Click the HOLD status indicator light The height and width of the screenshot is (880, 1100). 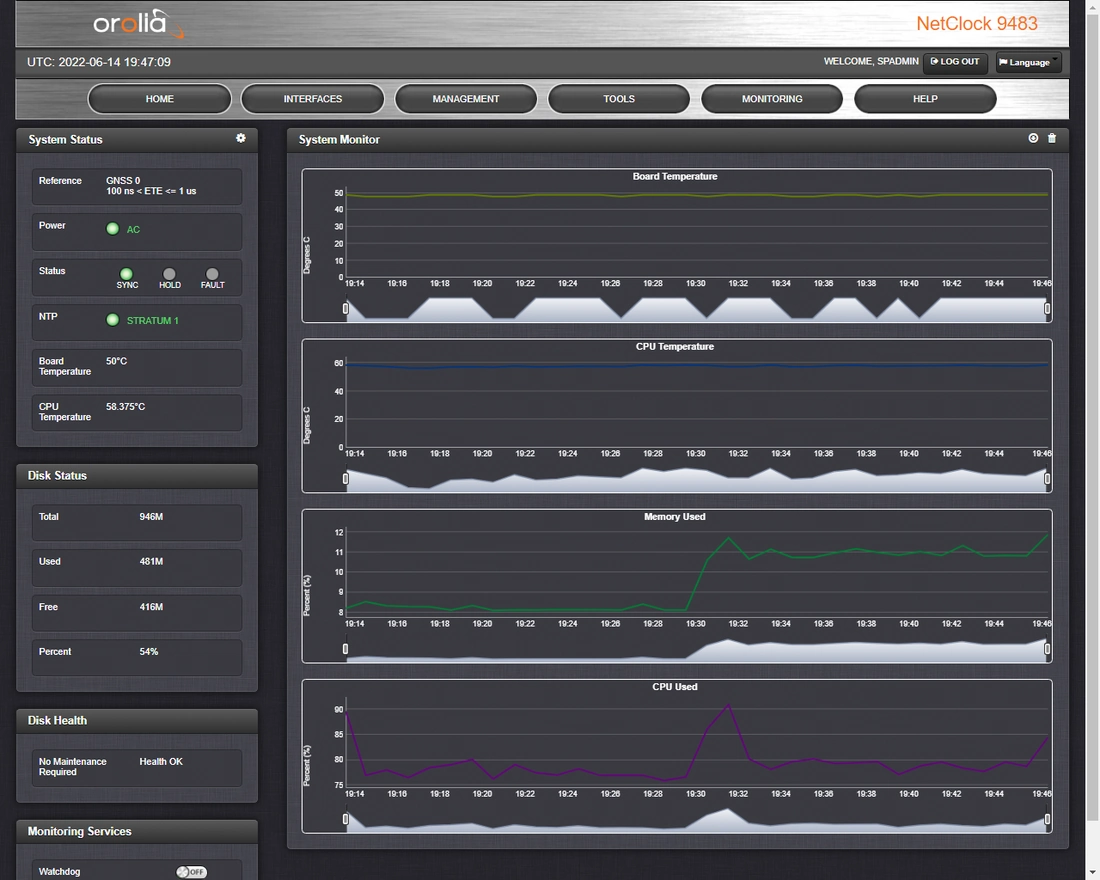click(169, 274)
